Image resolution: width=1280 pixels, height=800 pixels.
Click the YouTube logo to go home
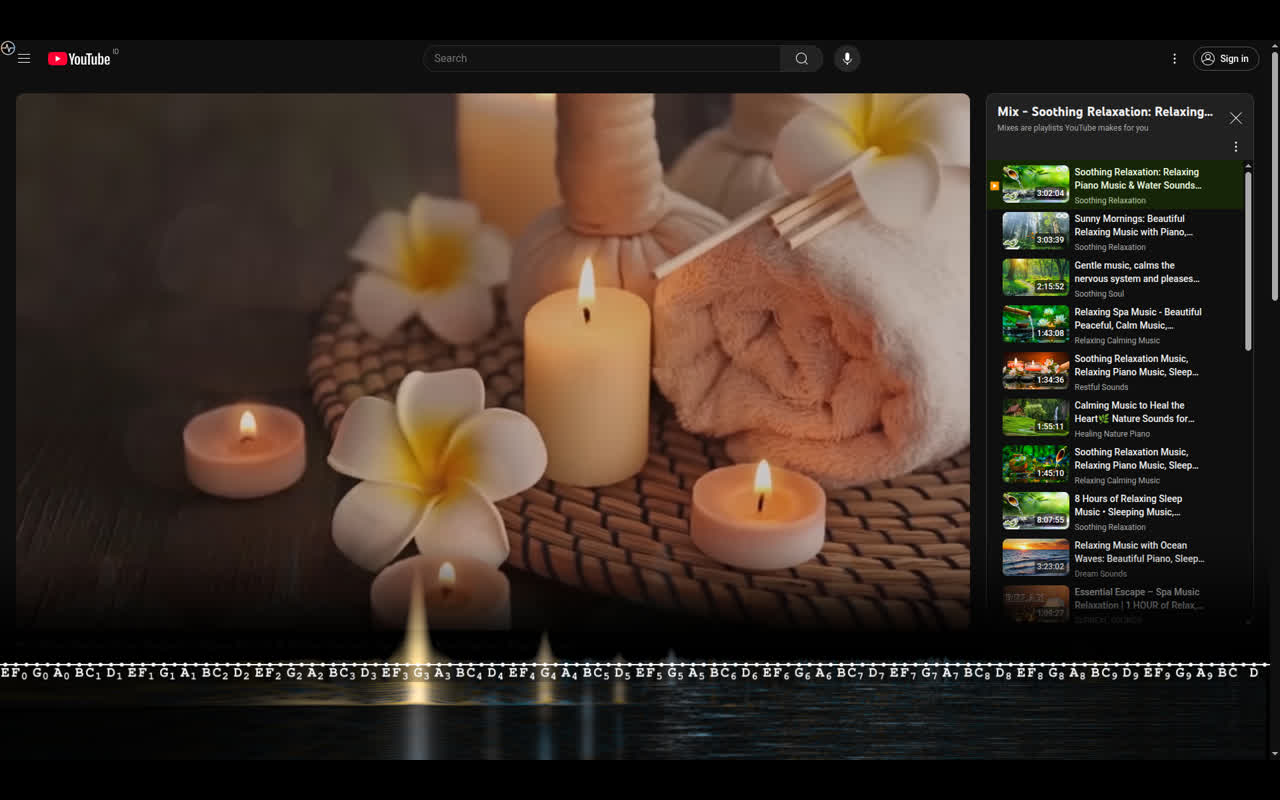pyautogui.click(x=80, y=58)
